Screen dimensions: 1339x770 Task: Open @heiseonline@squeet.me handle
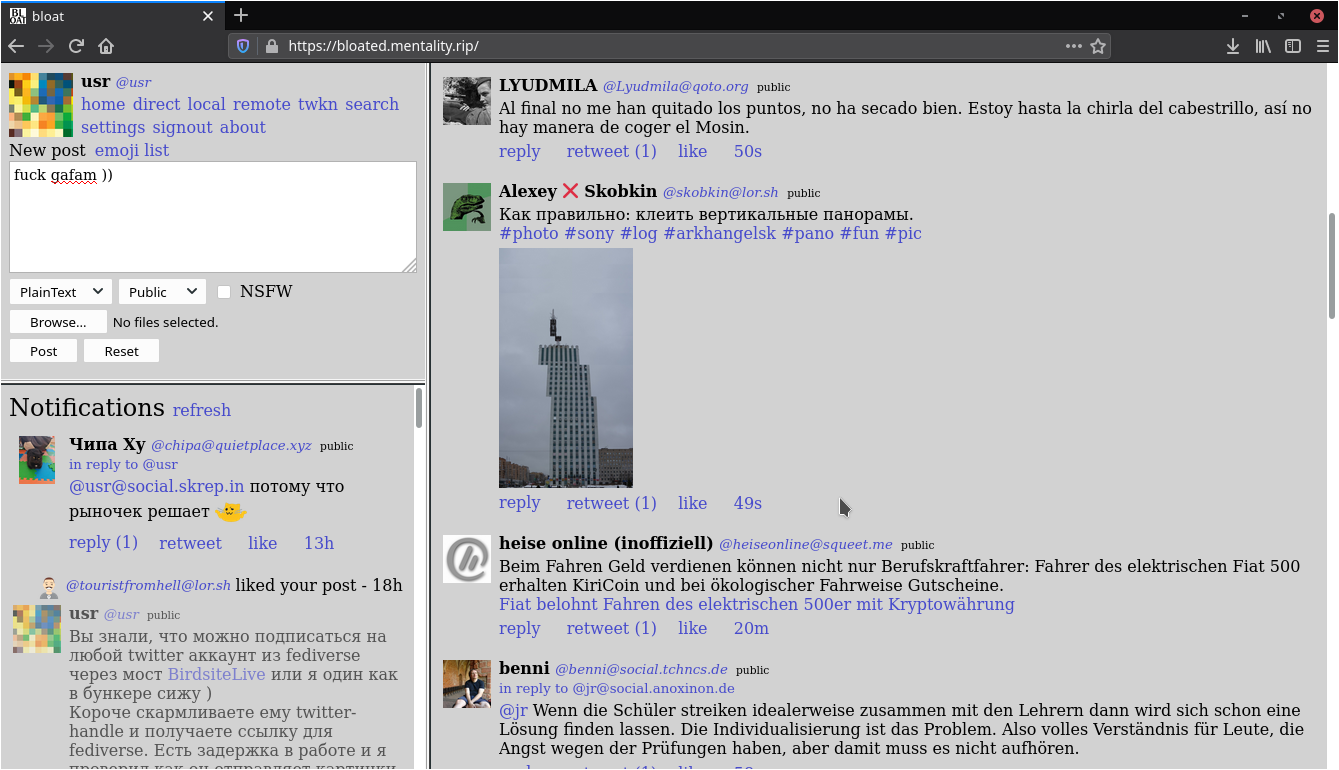pos(806,544)
